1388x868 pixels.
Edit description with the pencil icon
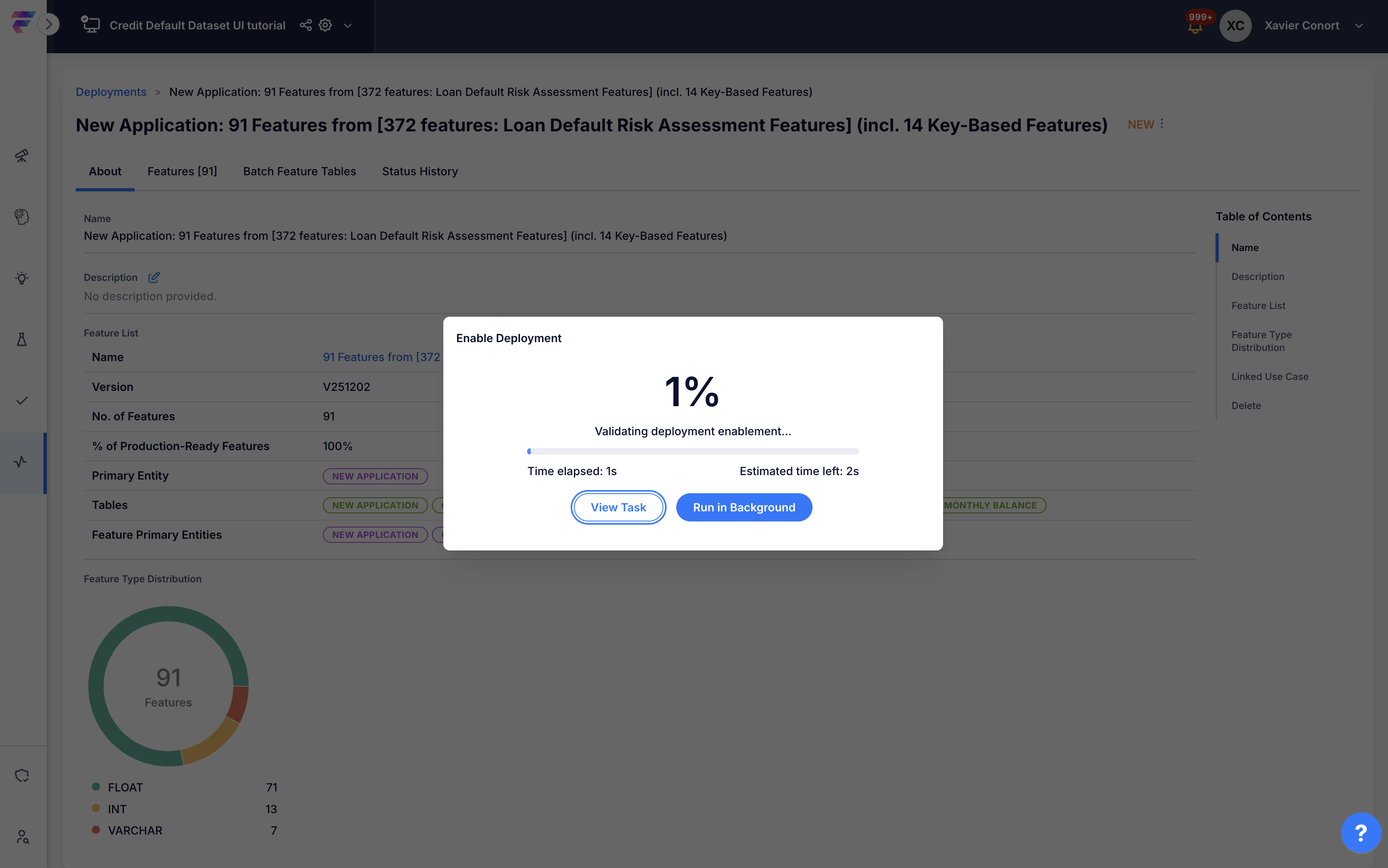pos(154,277)
